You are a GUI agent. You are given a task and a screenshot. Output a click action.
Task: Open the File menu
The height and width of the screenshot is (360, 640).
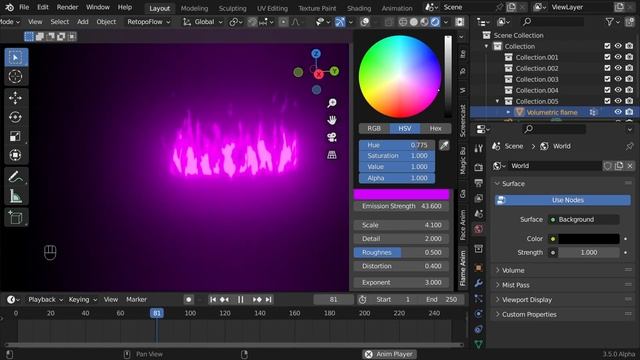click(24, 7)
